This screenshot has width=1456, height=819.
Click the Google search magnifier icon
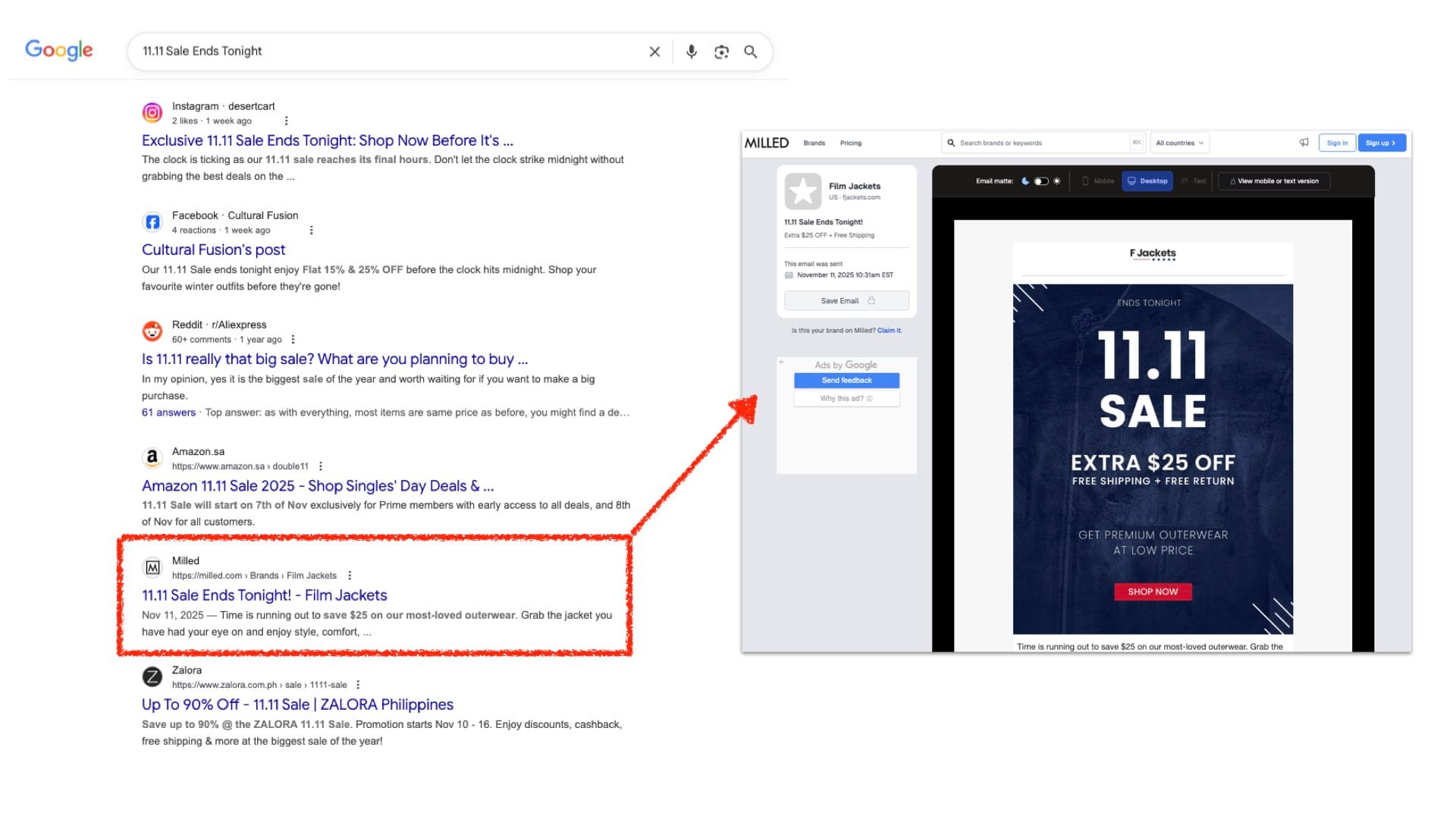[750, 52]
